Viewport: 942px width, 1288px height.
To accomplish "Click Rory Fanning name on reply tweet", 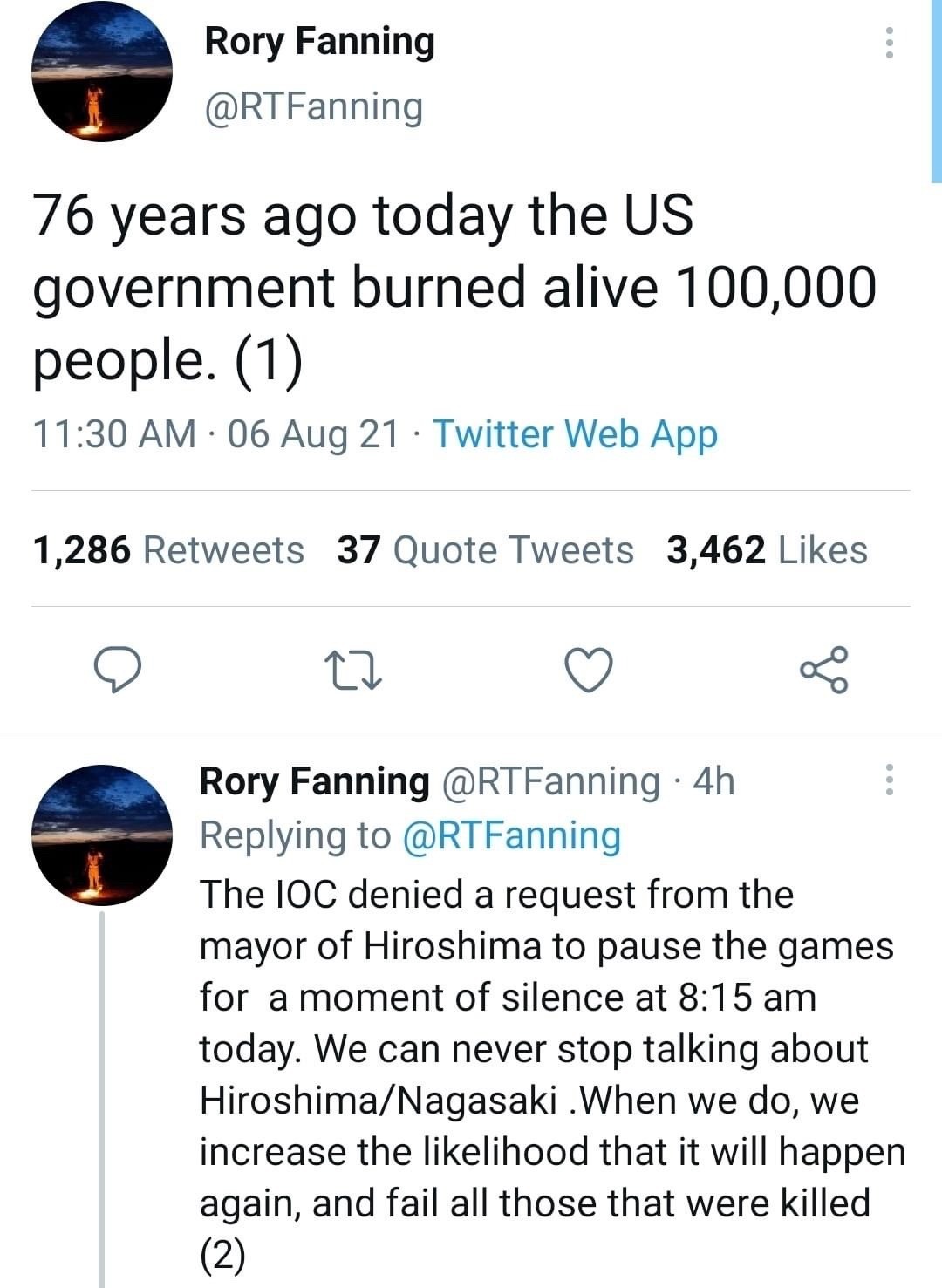I will point(315,780).
